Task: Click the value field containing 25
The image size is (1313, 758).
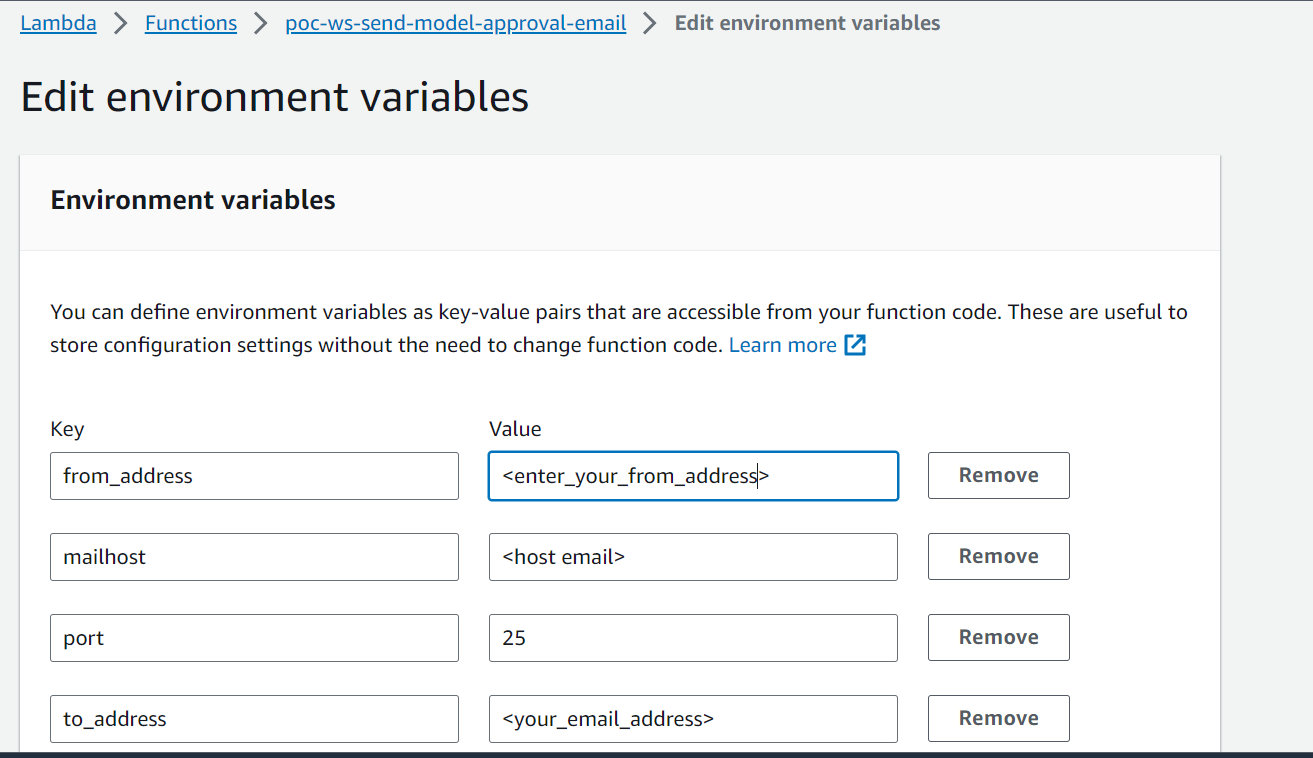Action: pos(693,637)
